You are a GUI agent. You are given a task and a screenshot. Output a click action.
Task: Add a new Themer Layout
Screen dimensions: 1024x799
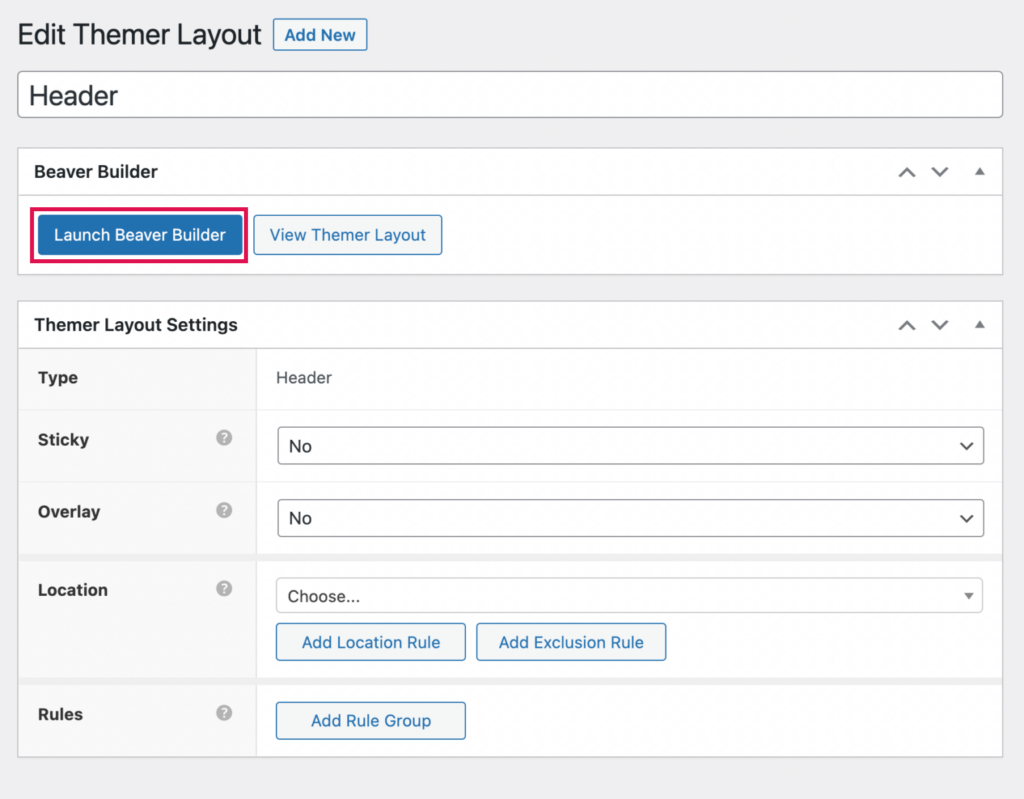click(x=320, y=34)
